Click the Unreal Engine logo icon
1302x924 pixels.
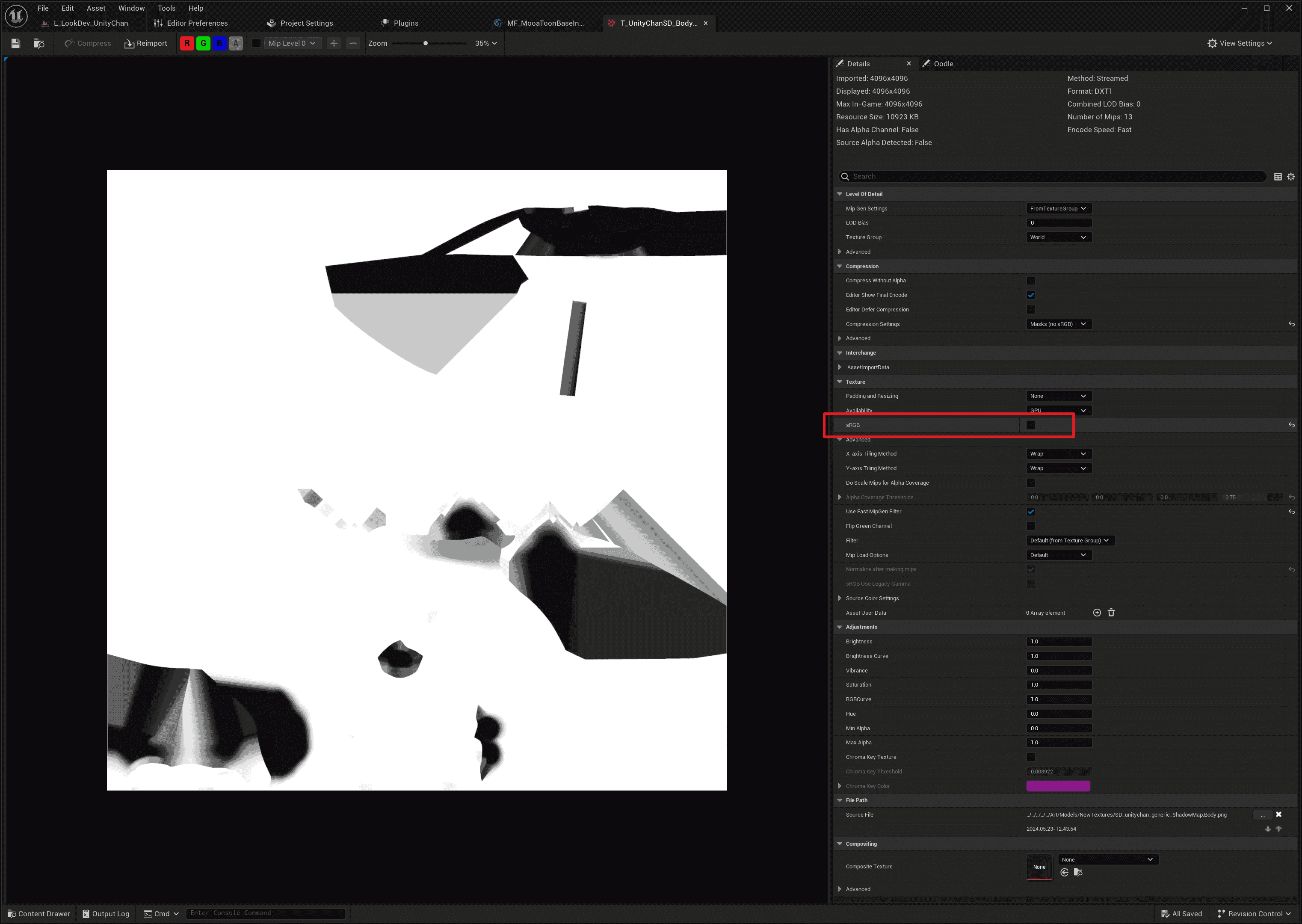tap(16, 15)
